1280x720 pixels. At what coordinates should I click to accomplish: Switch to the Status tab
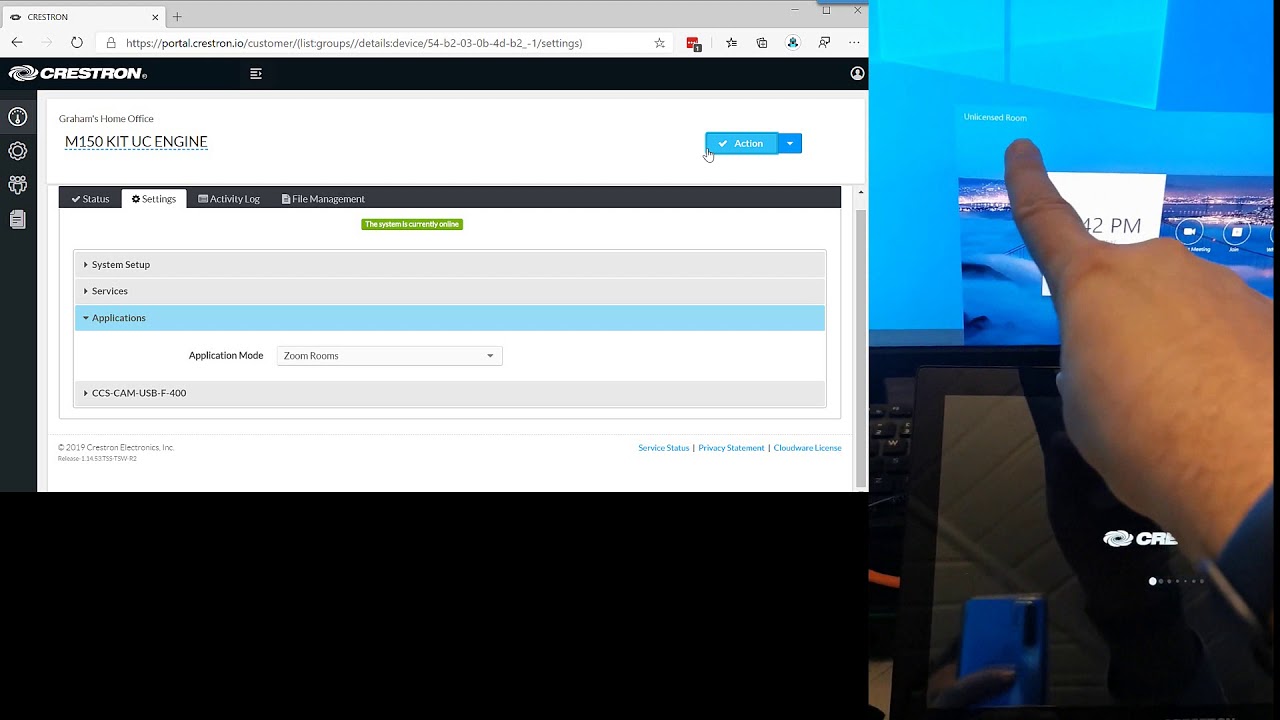point(90,199)
